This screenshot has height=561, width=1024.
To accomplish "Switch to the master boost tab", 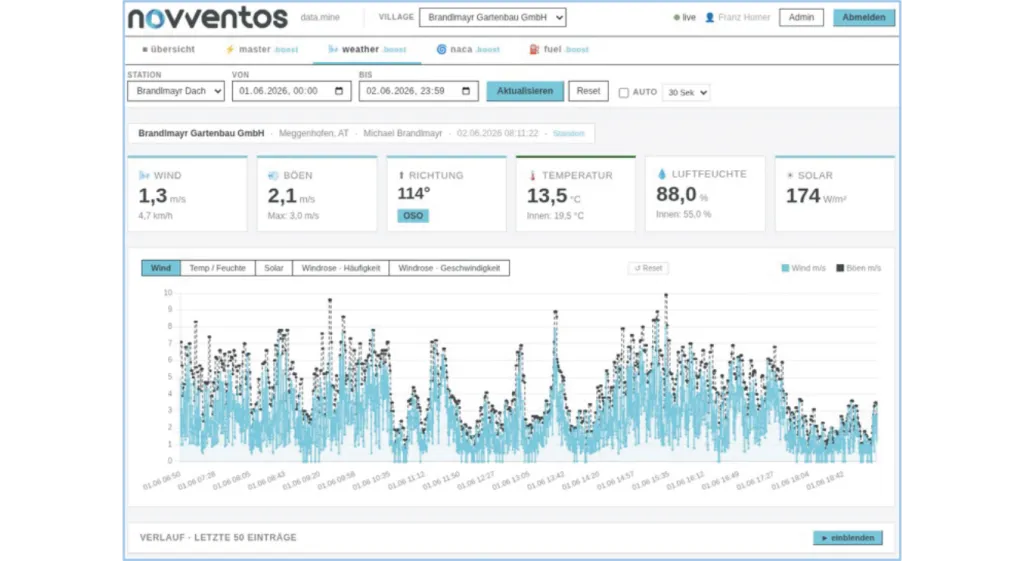I will click(x=262, y=50).
